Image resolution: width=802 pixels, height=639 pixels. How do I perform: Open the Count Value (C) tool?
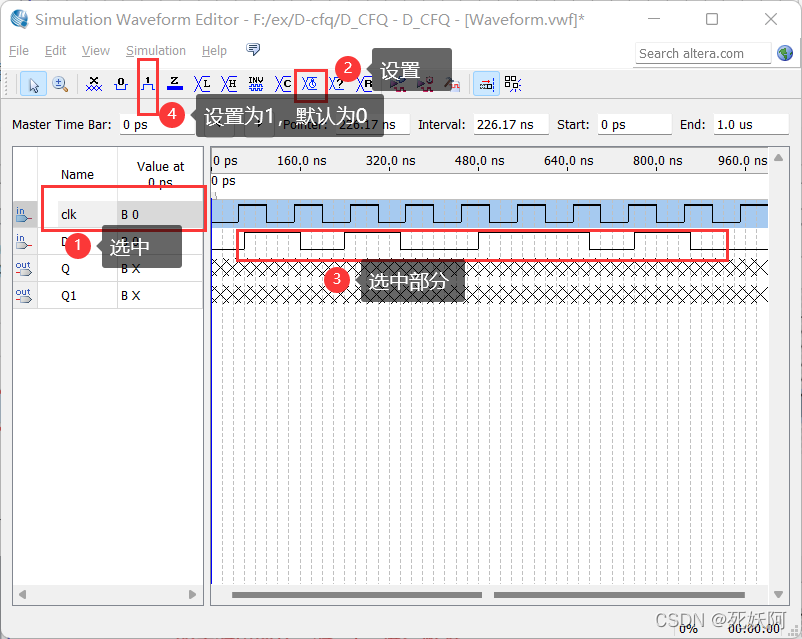[283, 84]
